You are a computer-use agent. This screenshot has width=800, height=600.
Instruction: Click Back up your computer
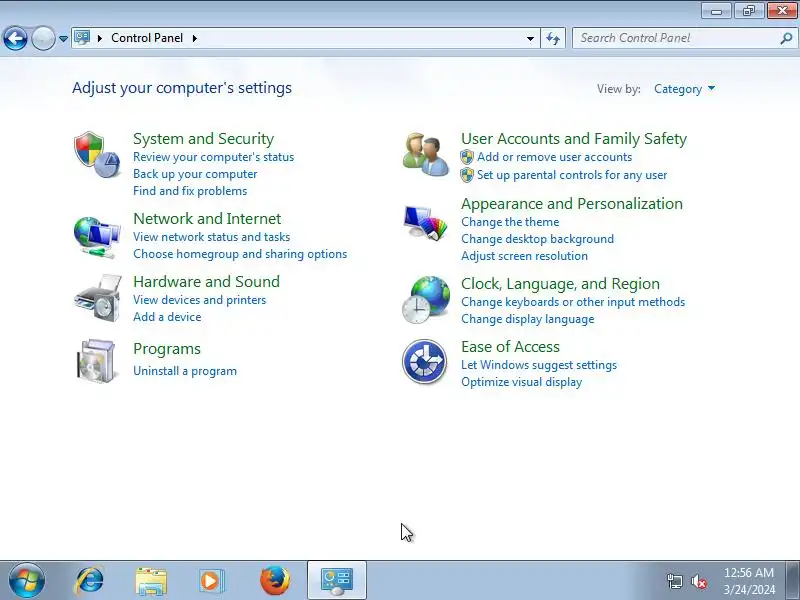195,174
